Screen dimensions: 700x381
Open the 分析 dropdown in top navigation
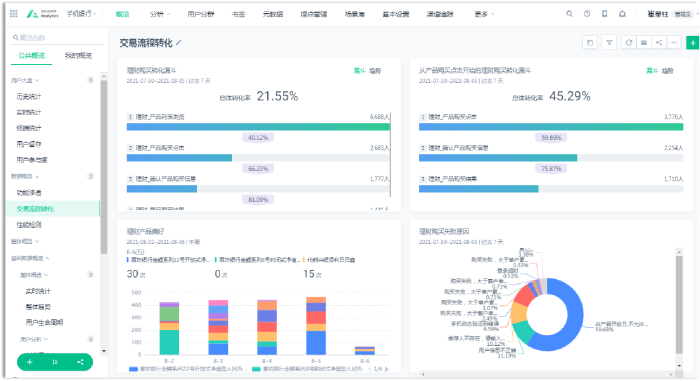[159, 14]
